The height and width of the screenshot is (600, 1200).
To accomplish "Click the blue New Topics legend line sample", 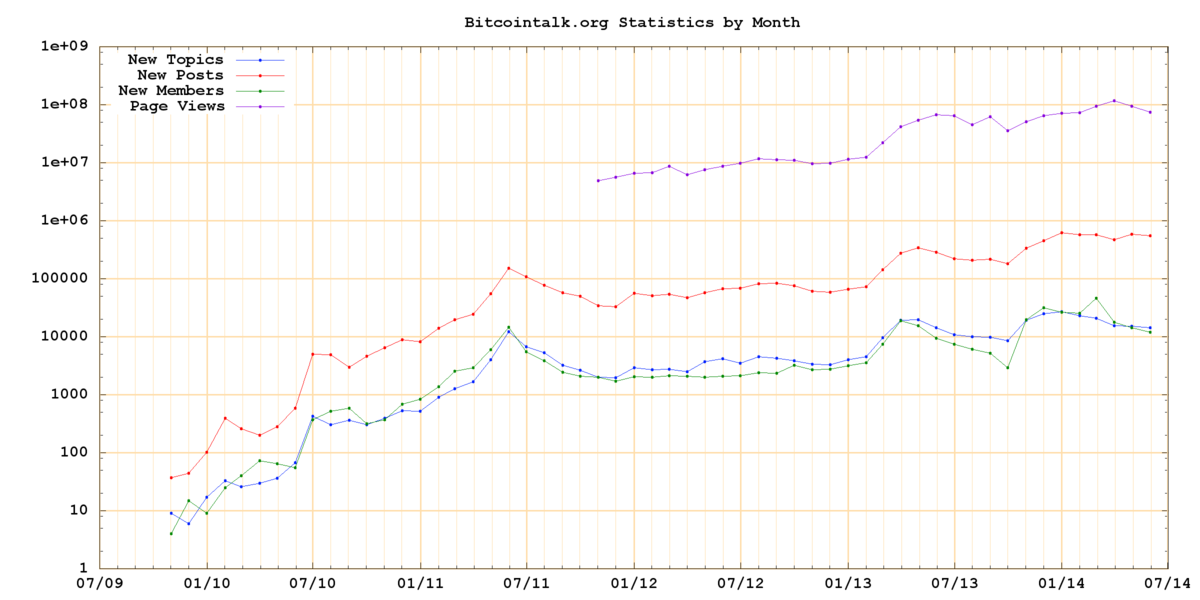I will 260,60.
